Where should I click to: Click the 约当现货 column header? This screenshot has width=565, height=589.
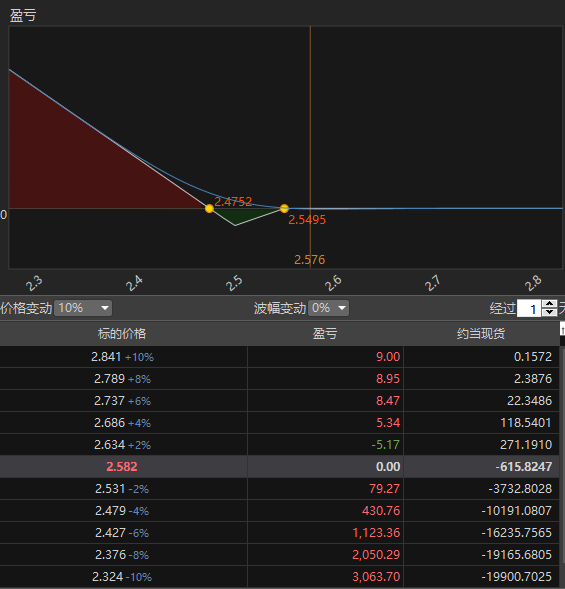coord(481,334)
